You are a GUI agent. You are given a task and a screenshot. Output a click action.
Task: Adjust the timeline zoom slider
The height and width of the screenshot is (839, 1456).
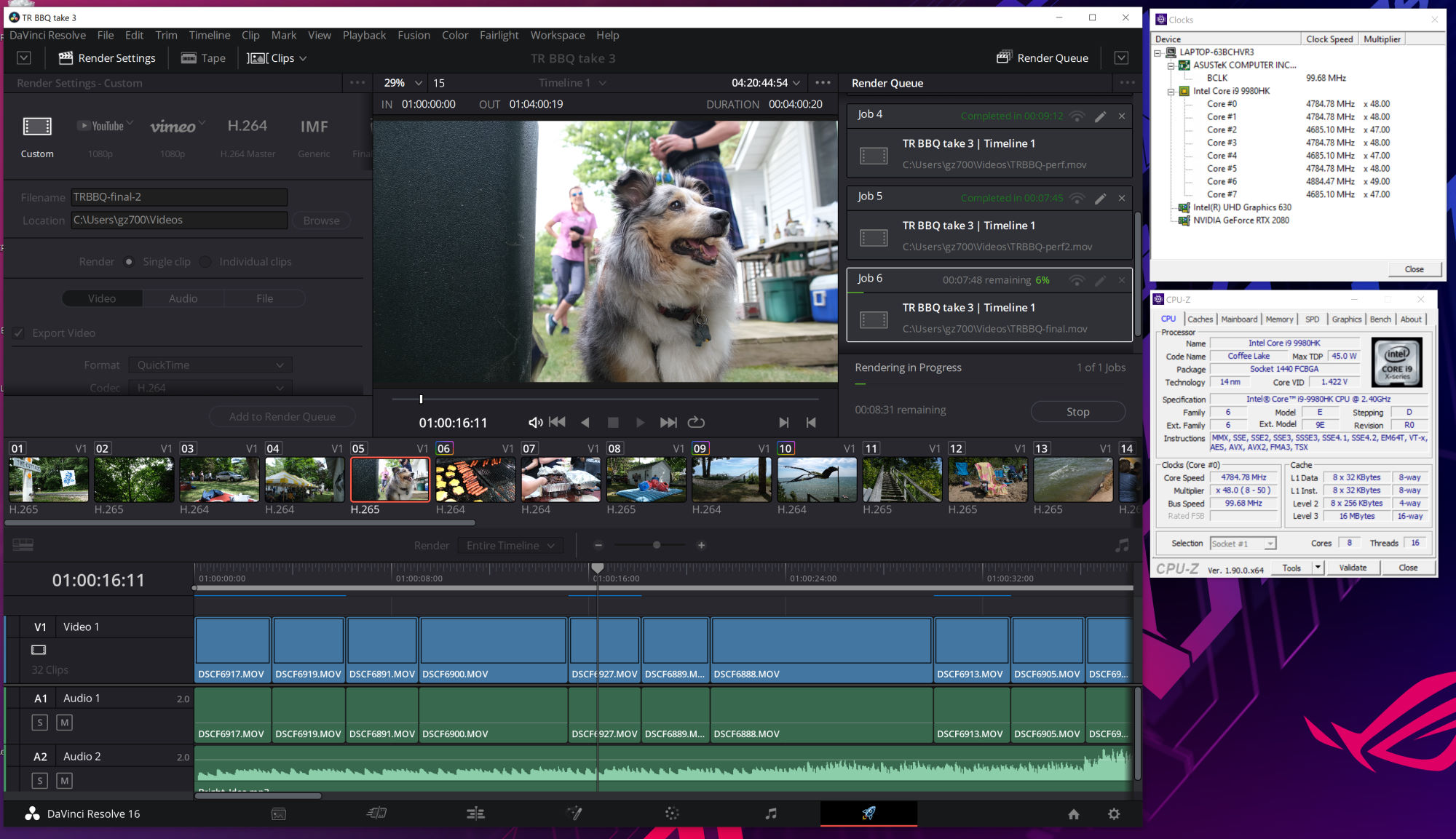[657, 545]
